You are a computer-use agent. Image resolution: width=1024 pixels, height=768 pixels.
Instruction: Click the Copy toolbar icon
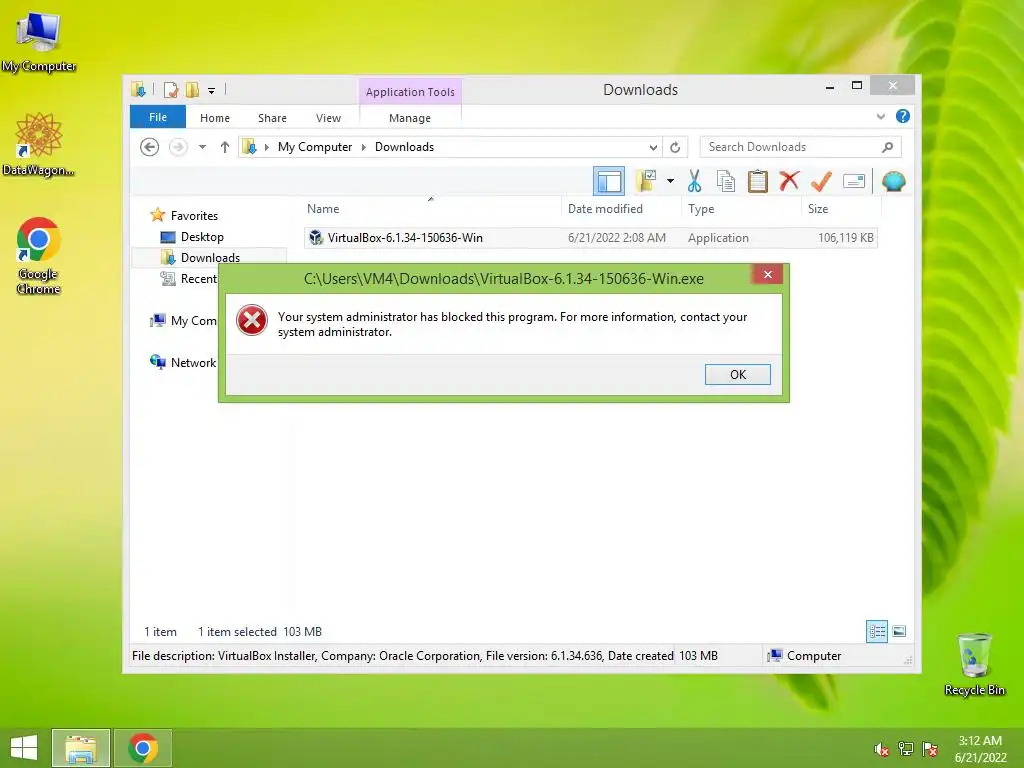pyautogui.click(x=726, y=181)
